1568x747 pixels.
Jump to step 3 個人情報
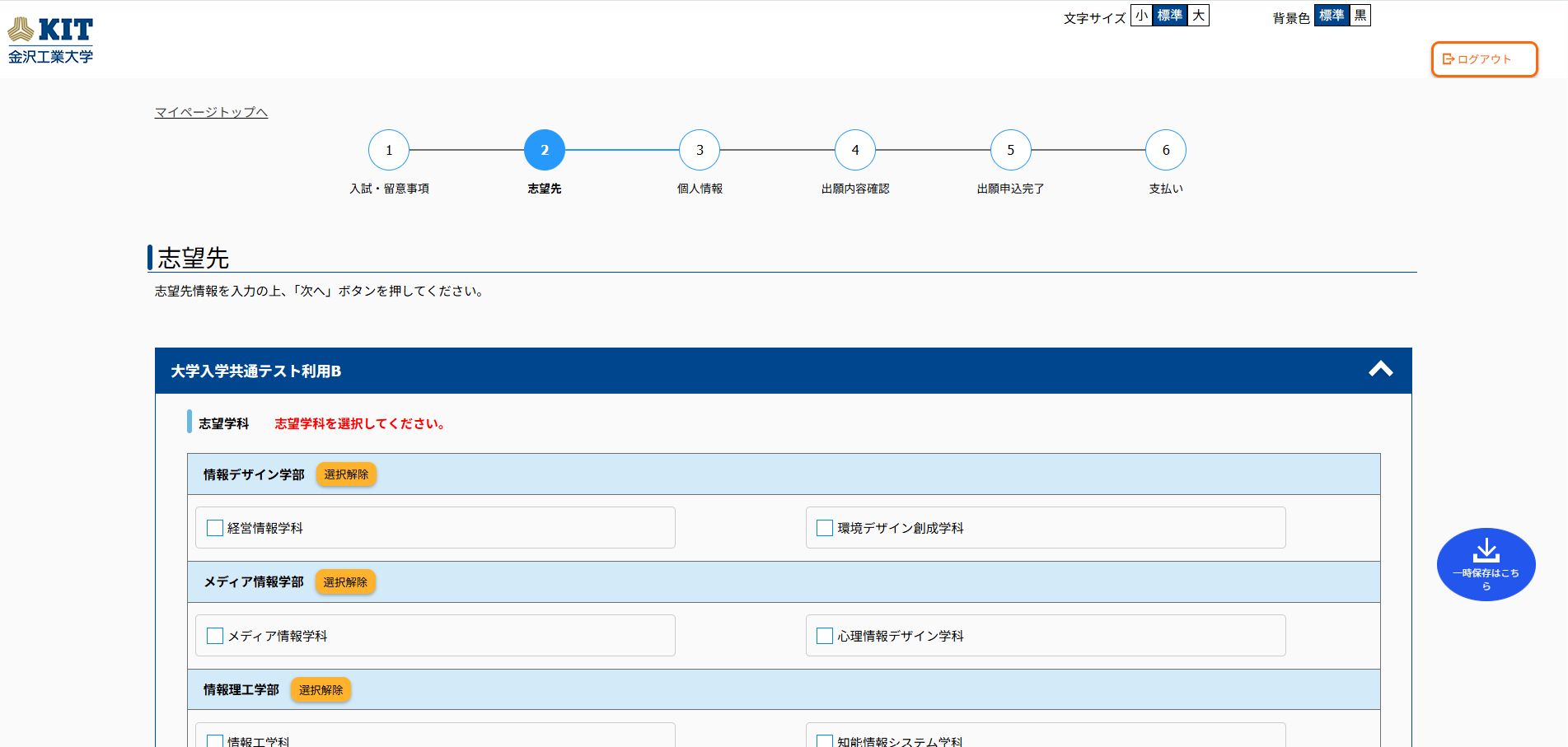click(x=700, y=150)
